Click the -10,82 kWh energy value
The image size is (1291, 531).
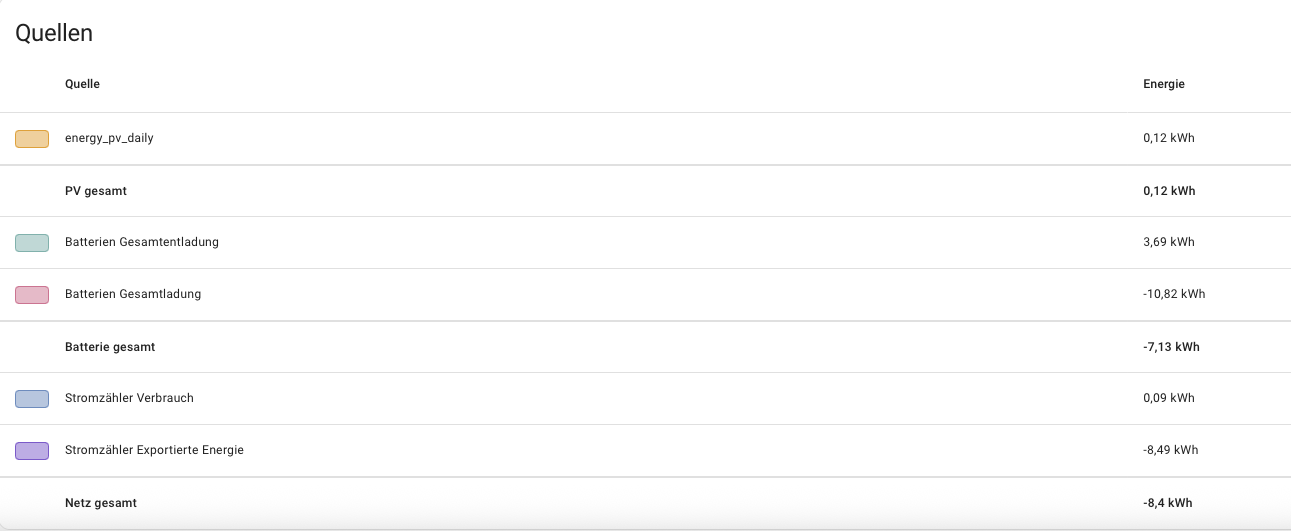1174,295
